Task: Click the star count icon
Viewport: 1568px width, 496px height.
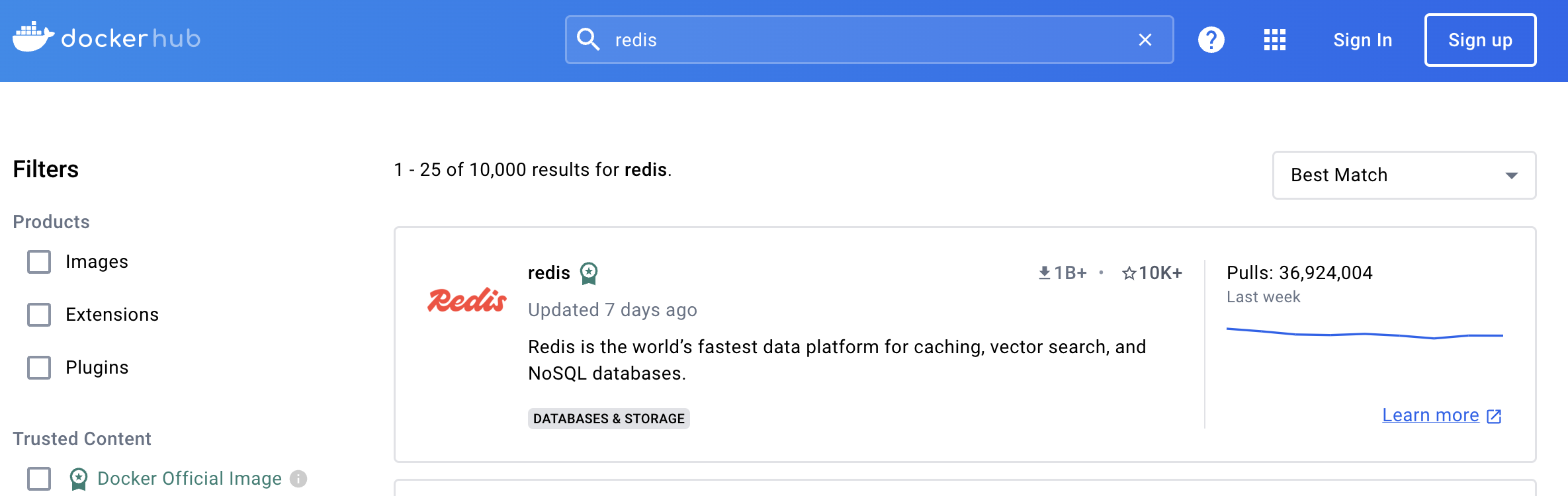Action: click(1129, 273)
